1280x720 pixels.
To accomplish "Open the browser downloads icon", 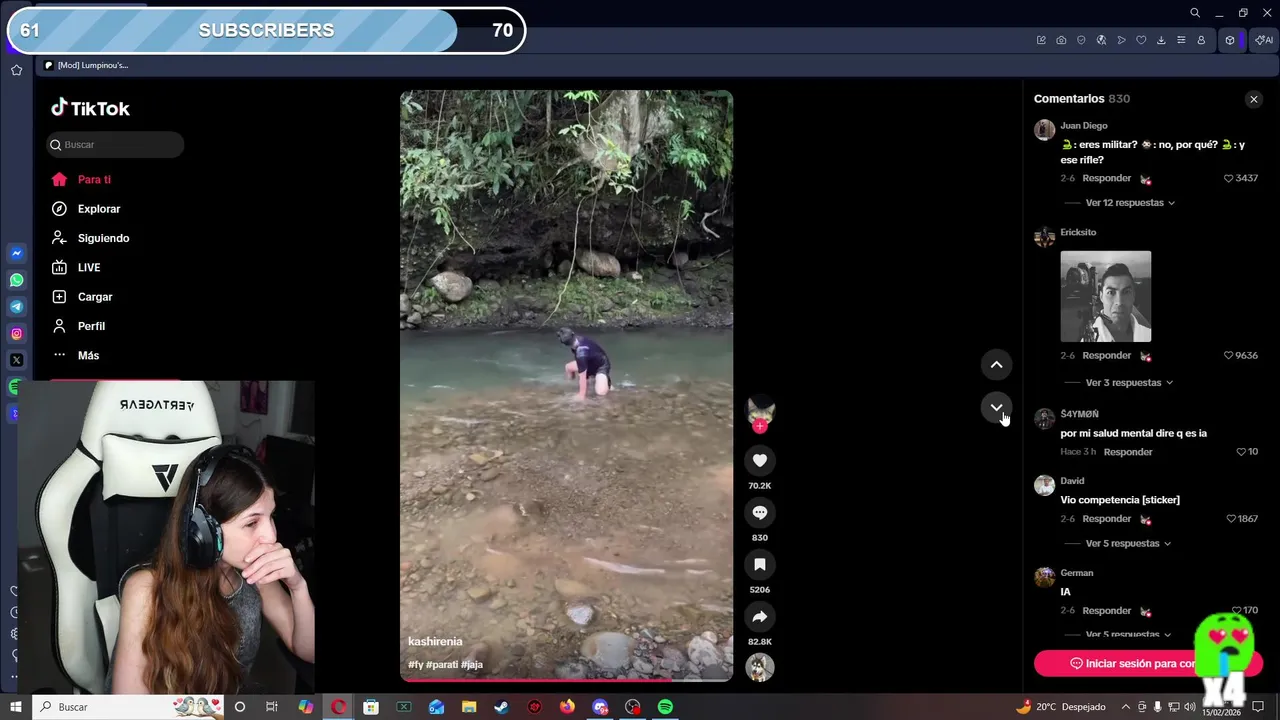I will [x=1161, y=40].
